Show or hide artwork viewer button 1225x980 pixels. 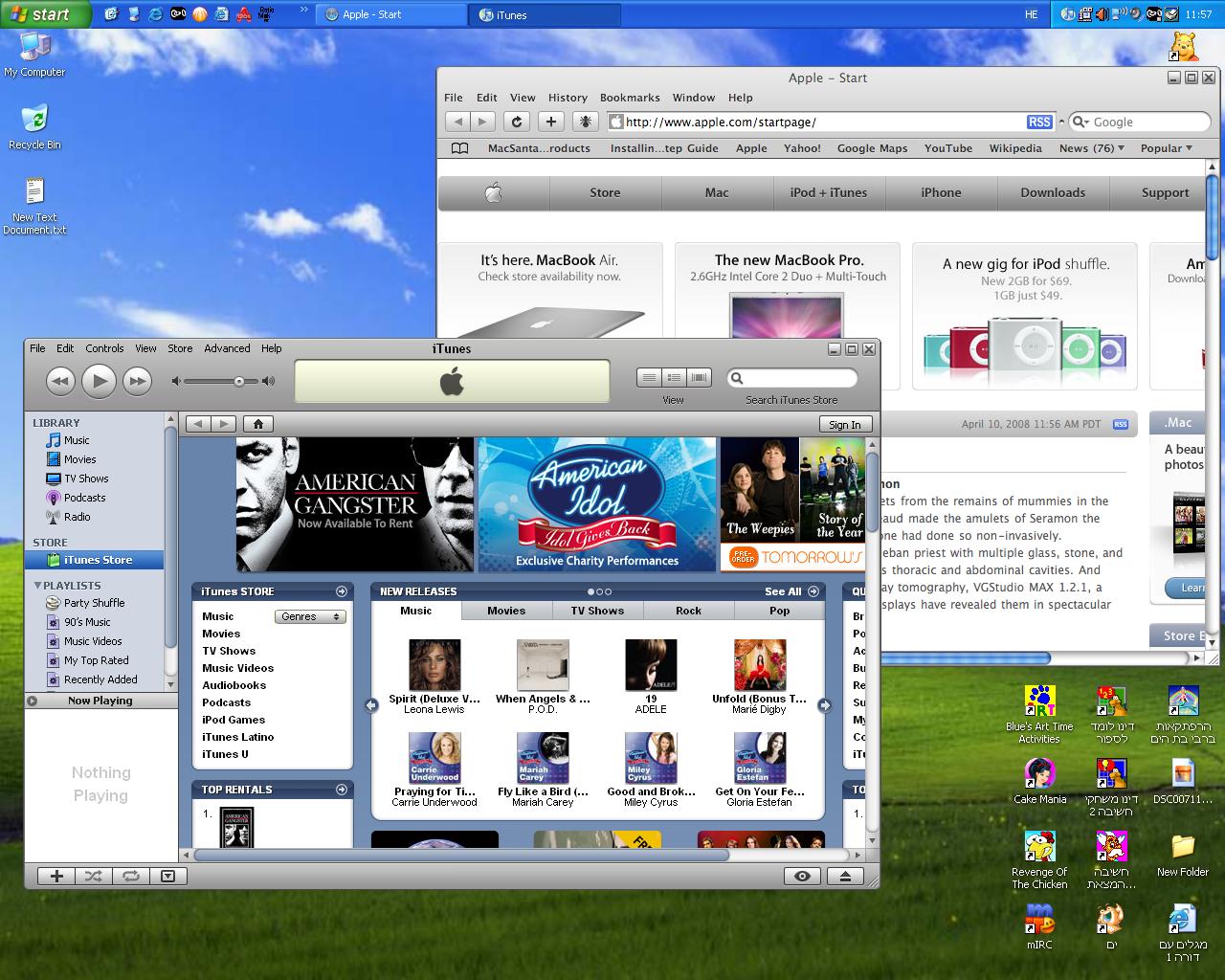point(167,876)
